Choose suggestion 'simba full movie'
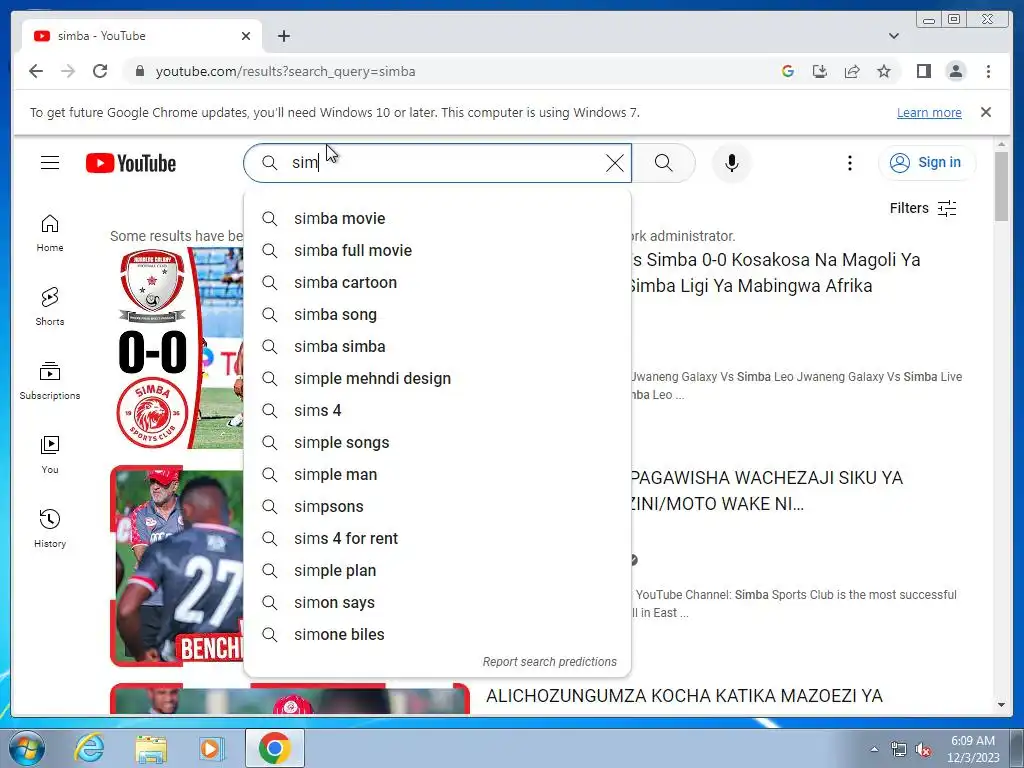The height and width of the screenshot is (768, 1024). click(437, 250)
